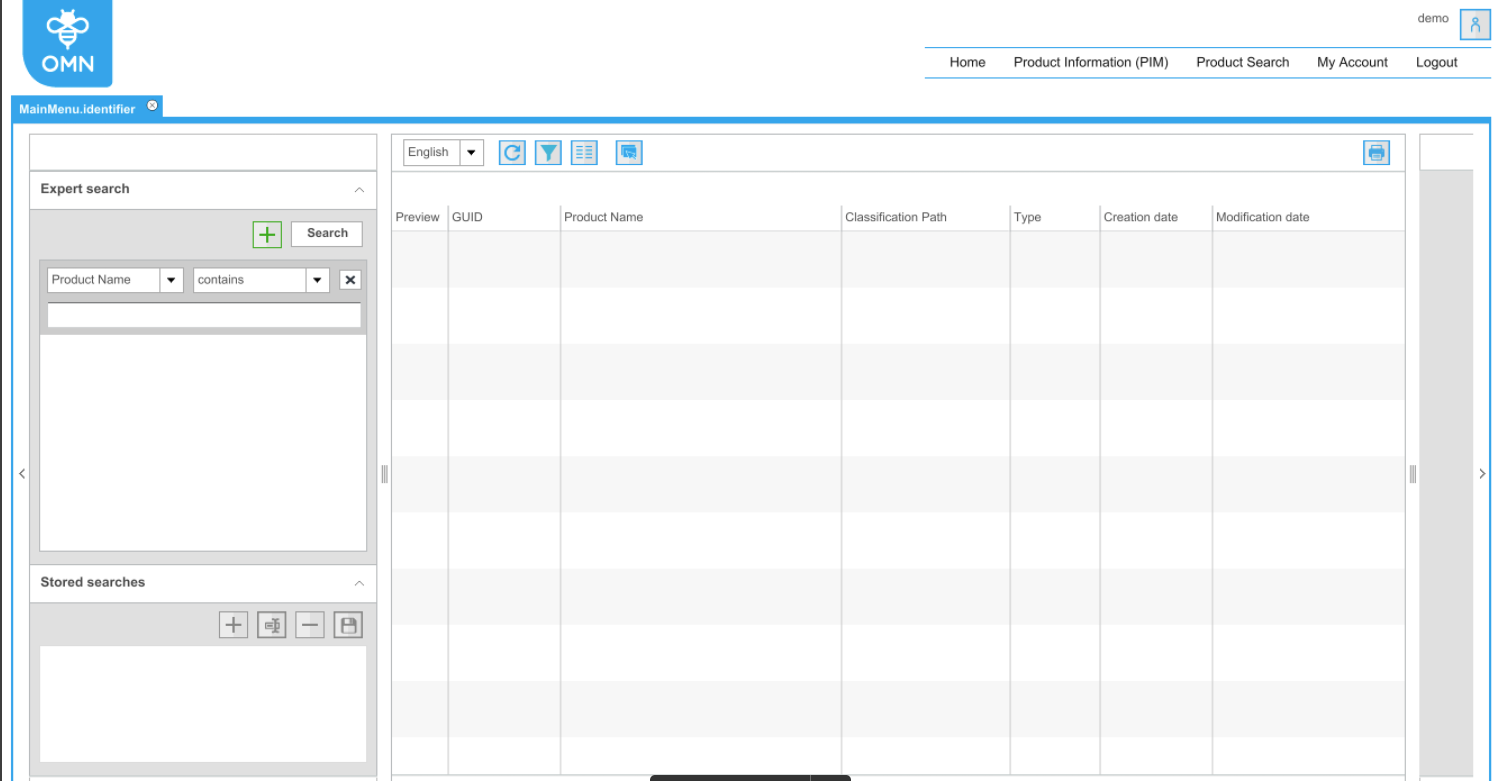The width and height of the screenshot is (1495, 781).
Task: Click the Search button
Action: pos(326,233)
